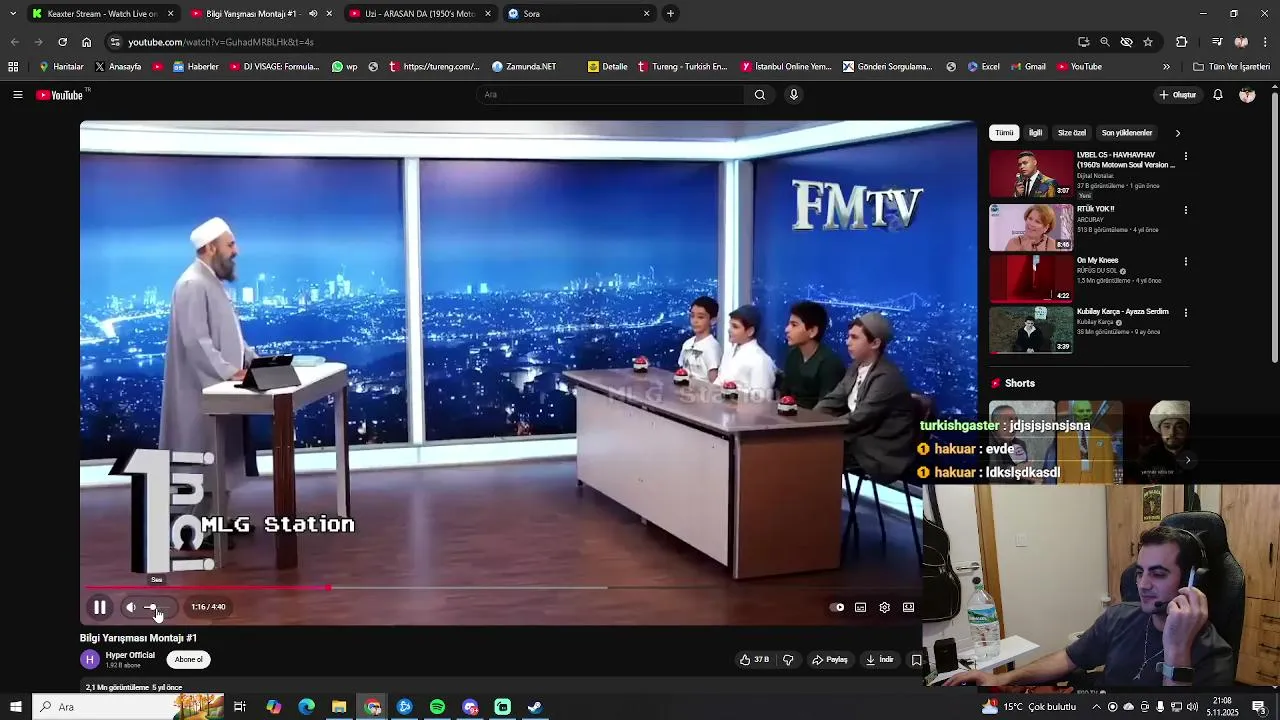Open File Explorer from the taskbar
Viewport: 1280px width, 720px height.
(x=339, y=707)
